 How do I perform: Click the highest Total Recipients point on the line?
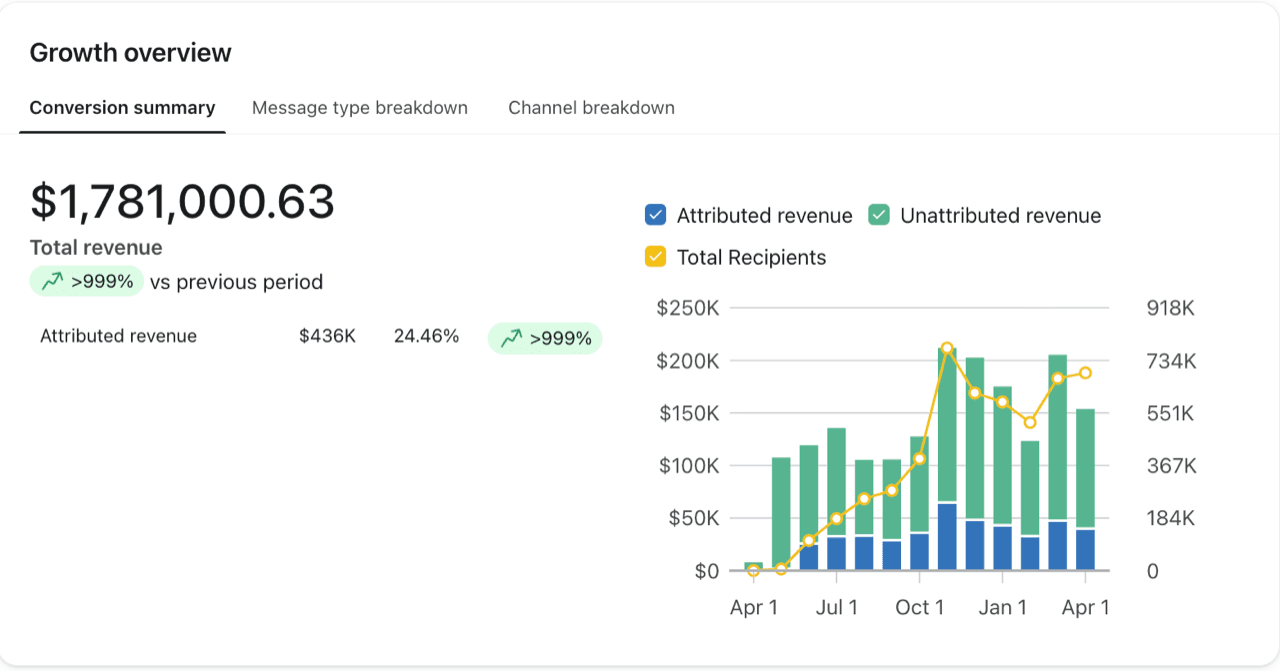coord(947,348)
